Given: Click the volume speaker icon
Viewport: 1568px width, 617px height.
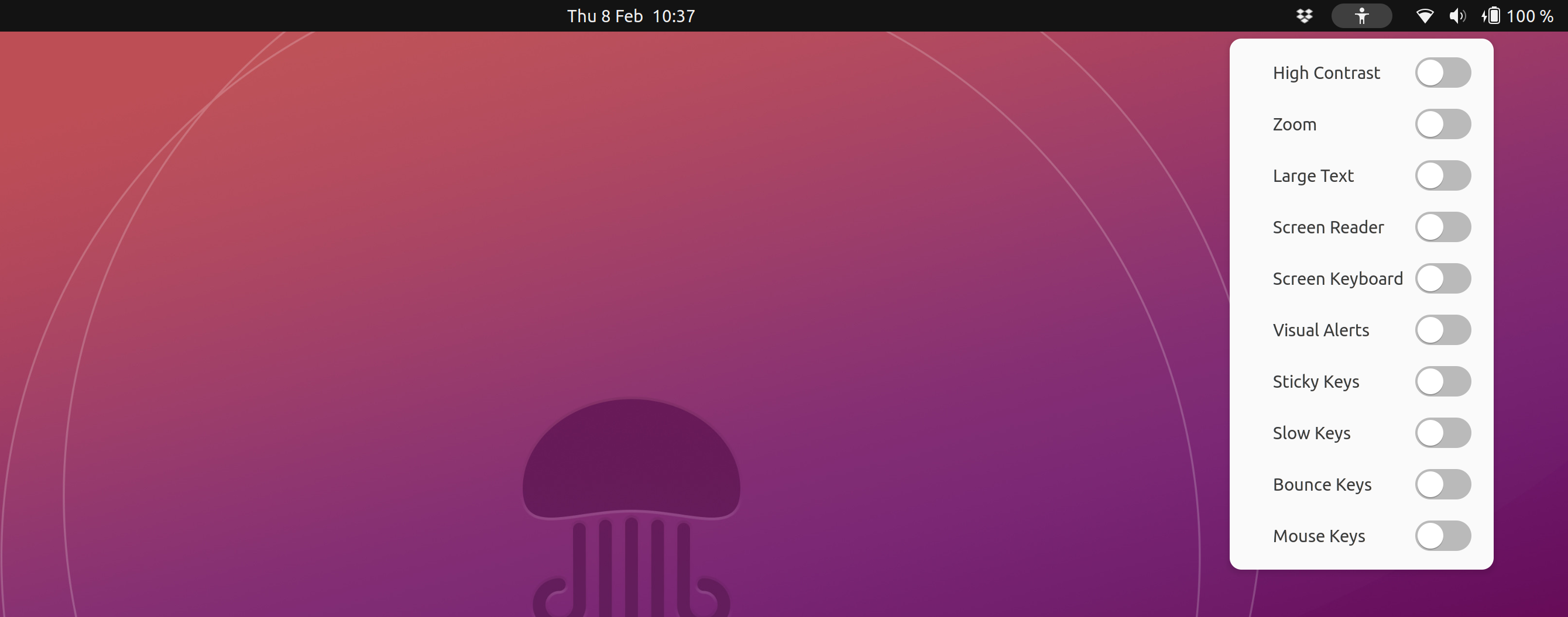Looking at the screenshot, I should click(1457, 16).
